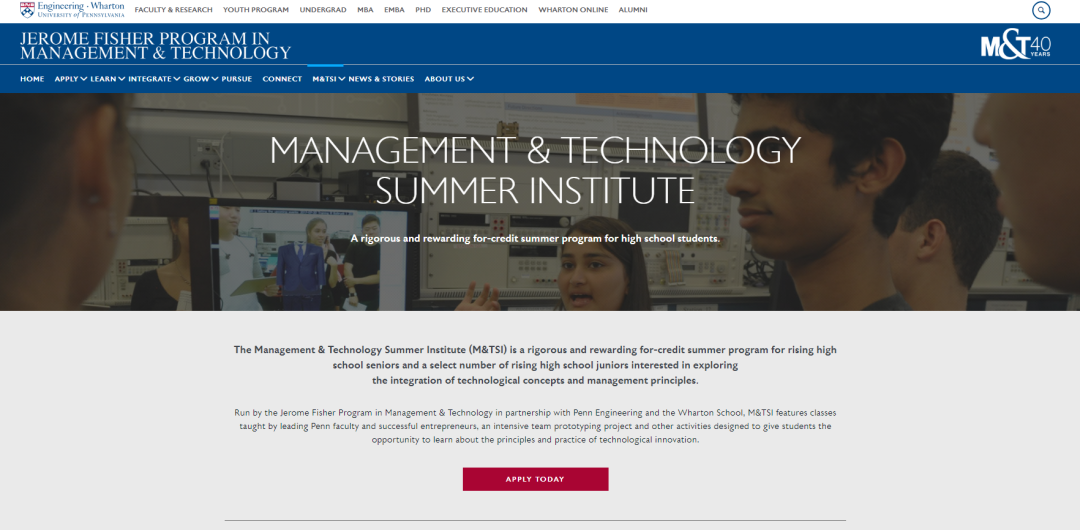Visit Wharton Online link

573,10
